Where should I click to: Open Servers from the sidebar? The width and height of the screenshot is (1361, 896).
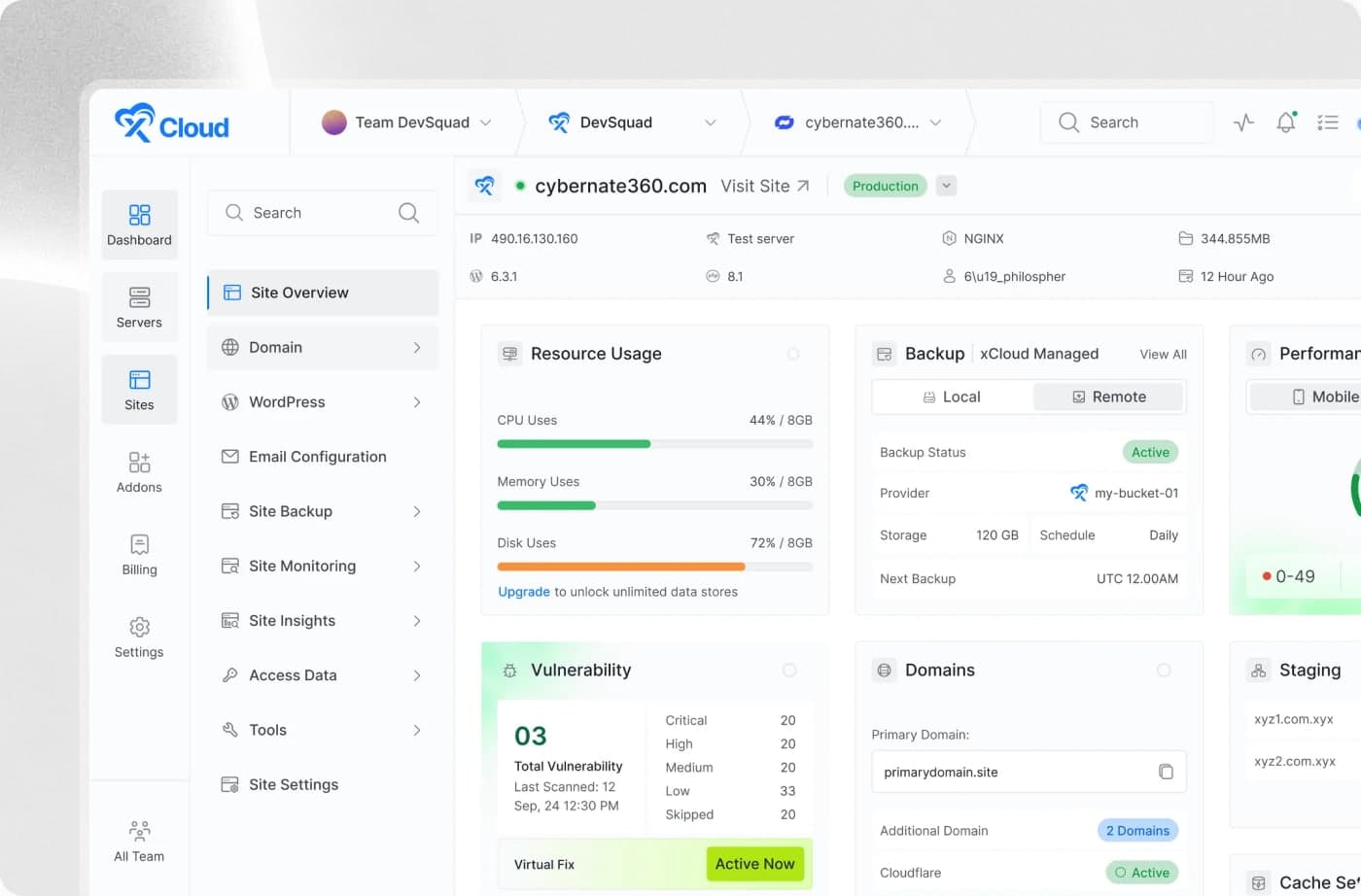139,307
